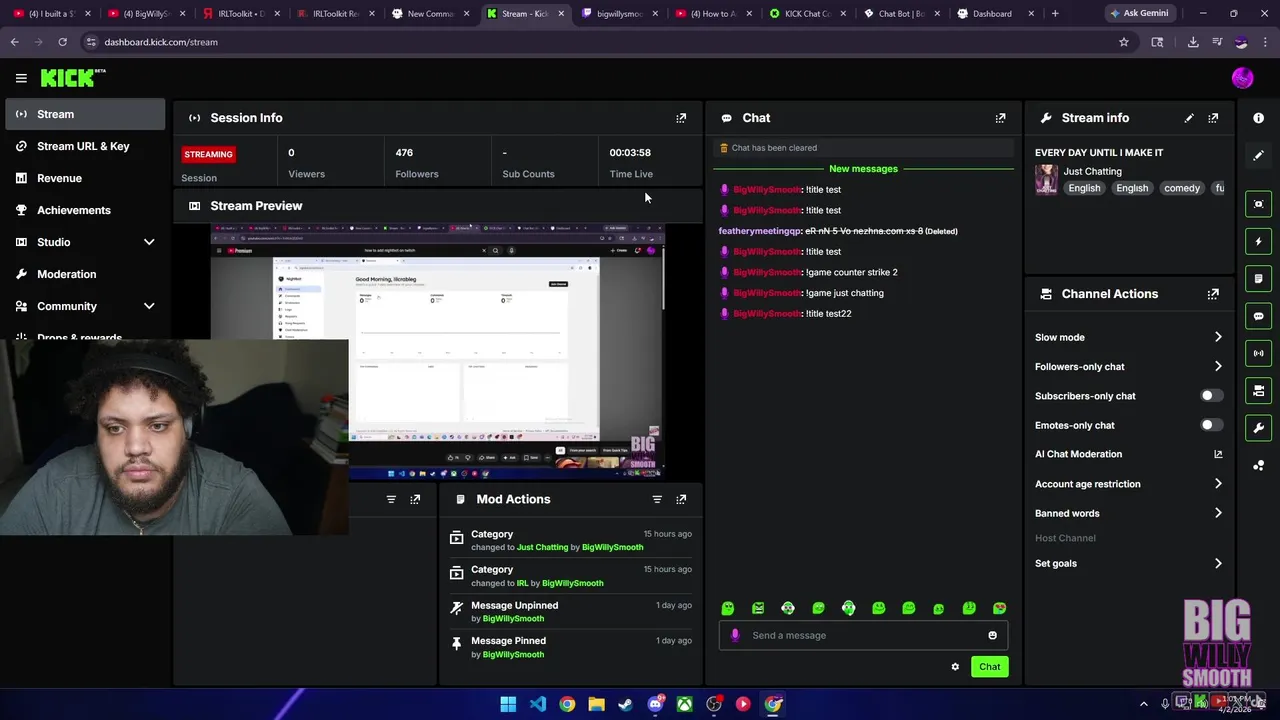Filter the panel left of Mod Actions
This screenshot has width=1280, height=720.
[391, 499]
